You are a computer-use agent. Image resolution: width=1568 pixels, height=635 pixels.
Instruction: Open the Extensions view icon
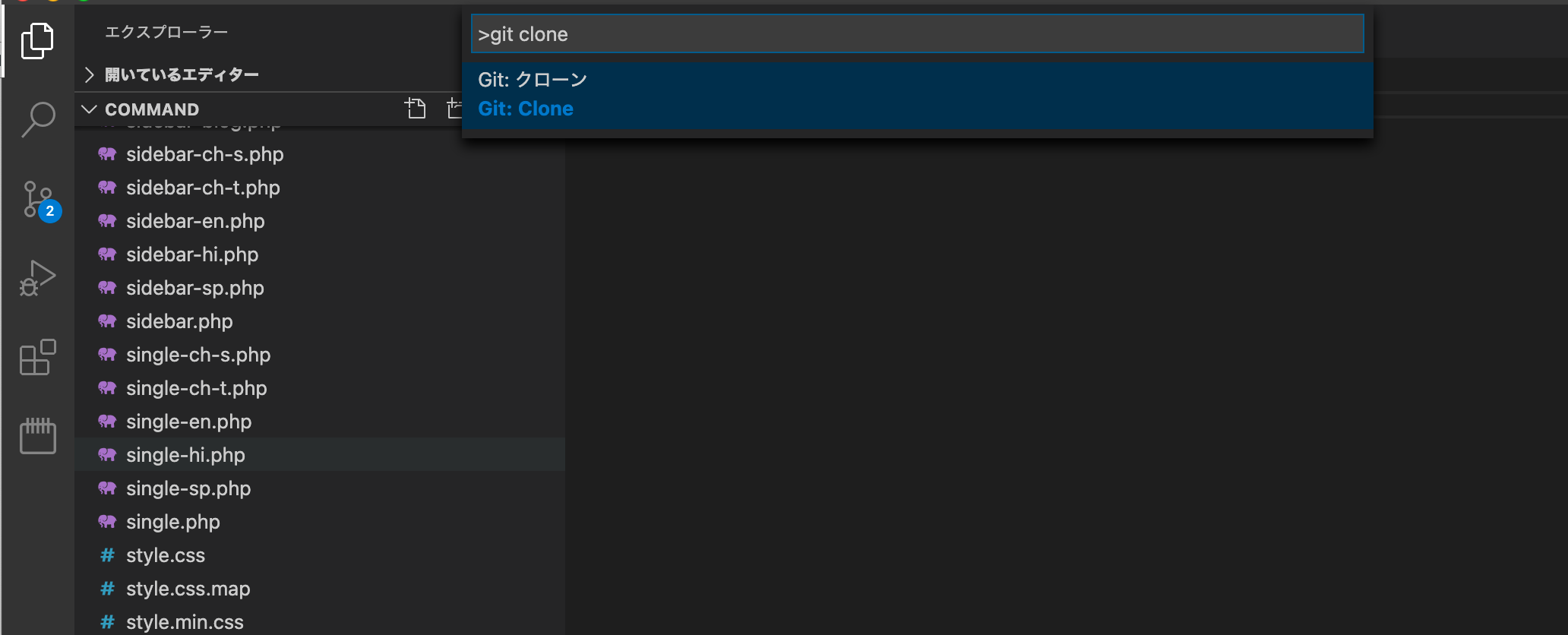(x=37, y=357)
